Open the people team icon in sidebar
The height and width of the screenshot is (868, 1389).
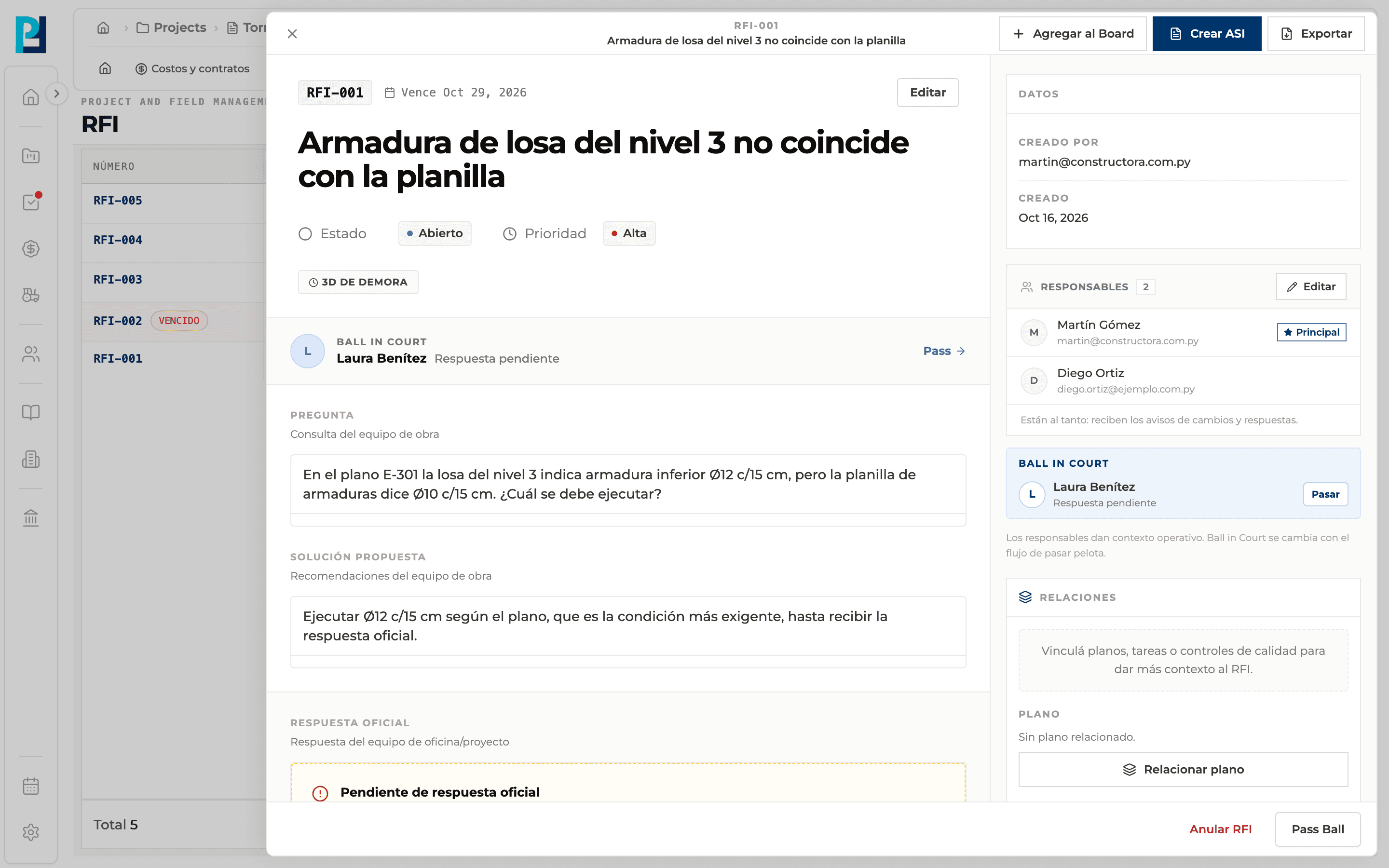pyautogui.click(x=31, y=354)
